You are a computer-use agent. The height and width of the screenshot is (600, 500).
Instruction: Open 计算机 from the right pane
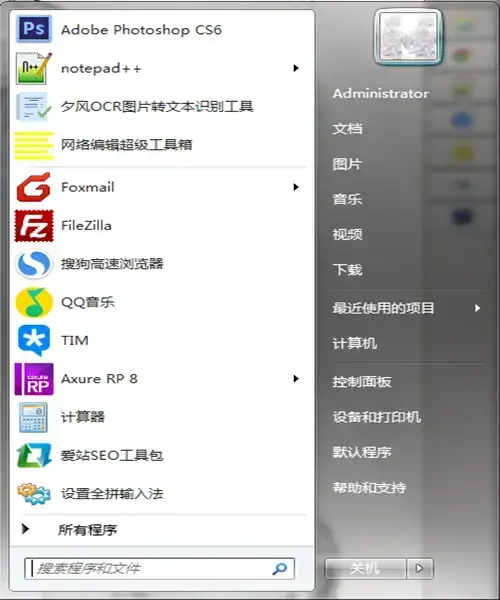pyautogui.click(x=355, y=343)
